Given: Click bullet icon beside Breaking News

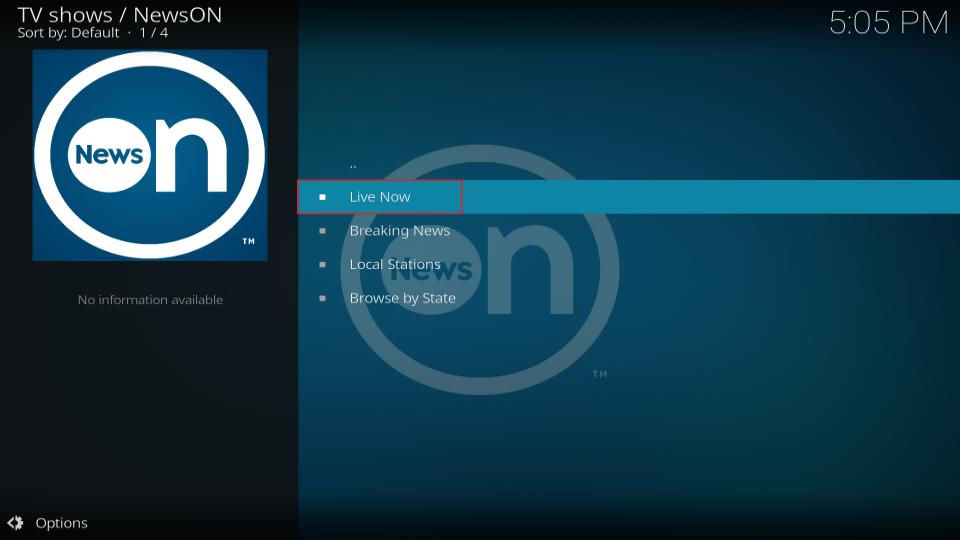Looking at the screenshot, I should coord(323,231).
